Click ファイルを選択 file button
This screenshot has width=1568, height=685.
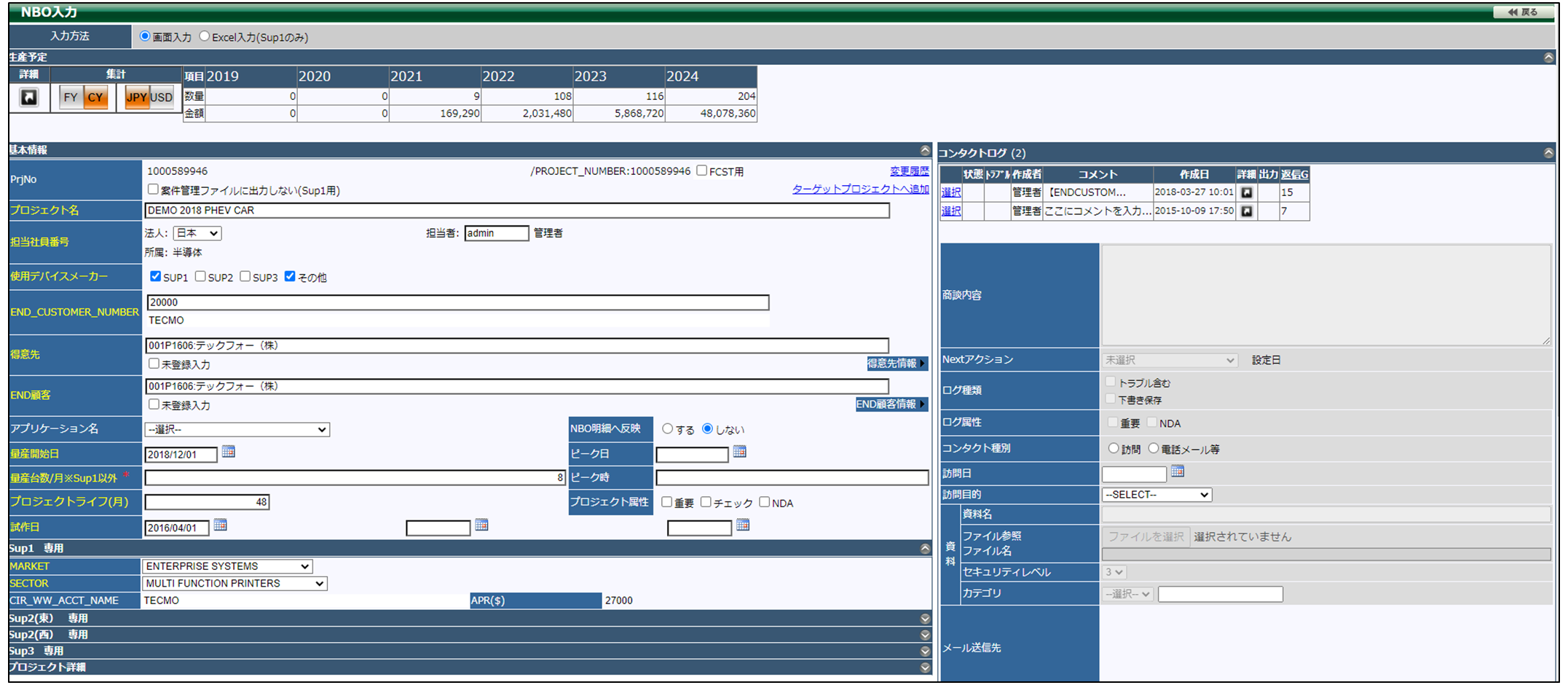[1146, 536]
